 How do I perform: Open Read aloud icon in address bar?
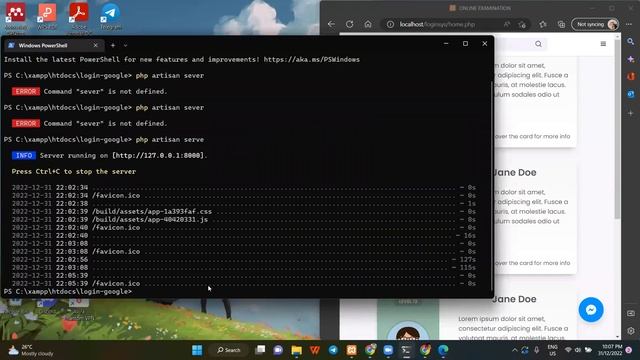[507, 24]
